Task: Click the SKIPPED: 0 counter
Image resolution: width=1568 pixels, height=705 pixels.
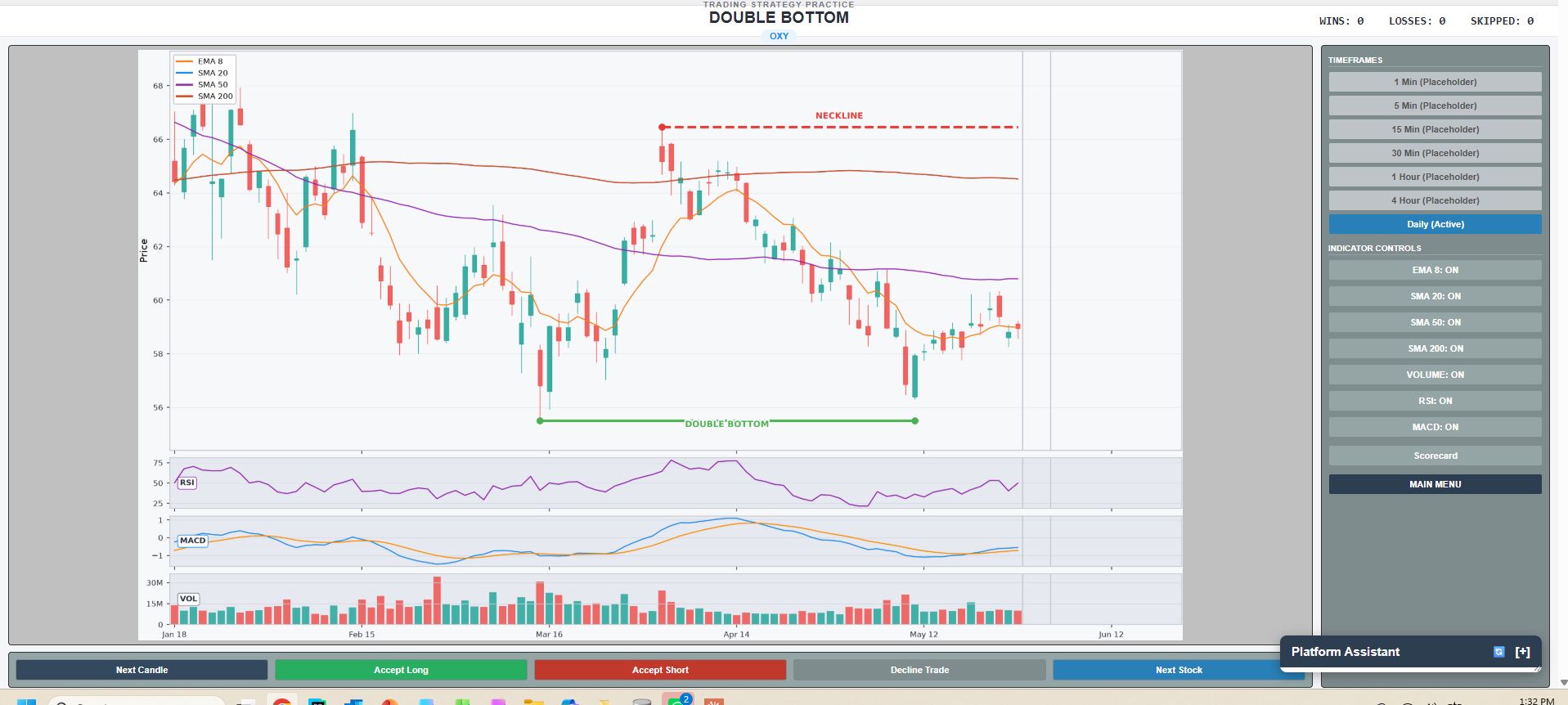Action: tap(1502, 21)
